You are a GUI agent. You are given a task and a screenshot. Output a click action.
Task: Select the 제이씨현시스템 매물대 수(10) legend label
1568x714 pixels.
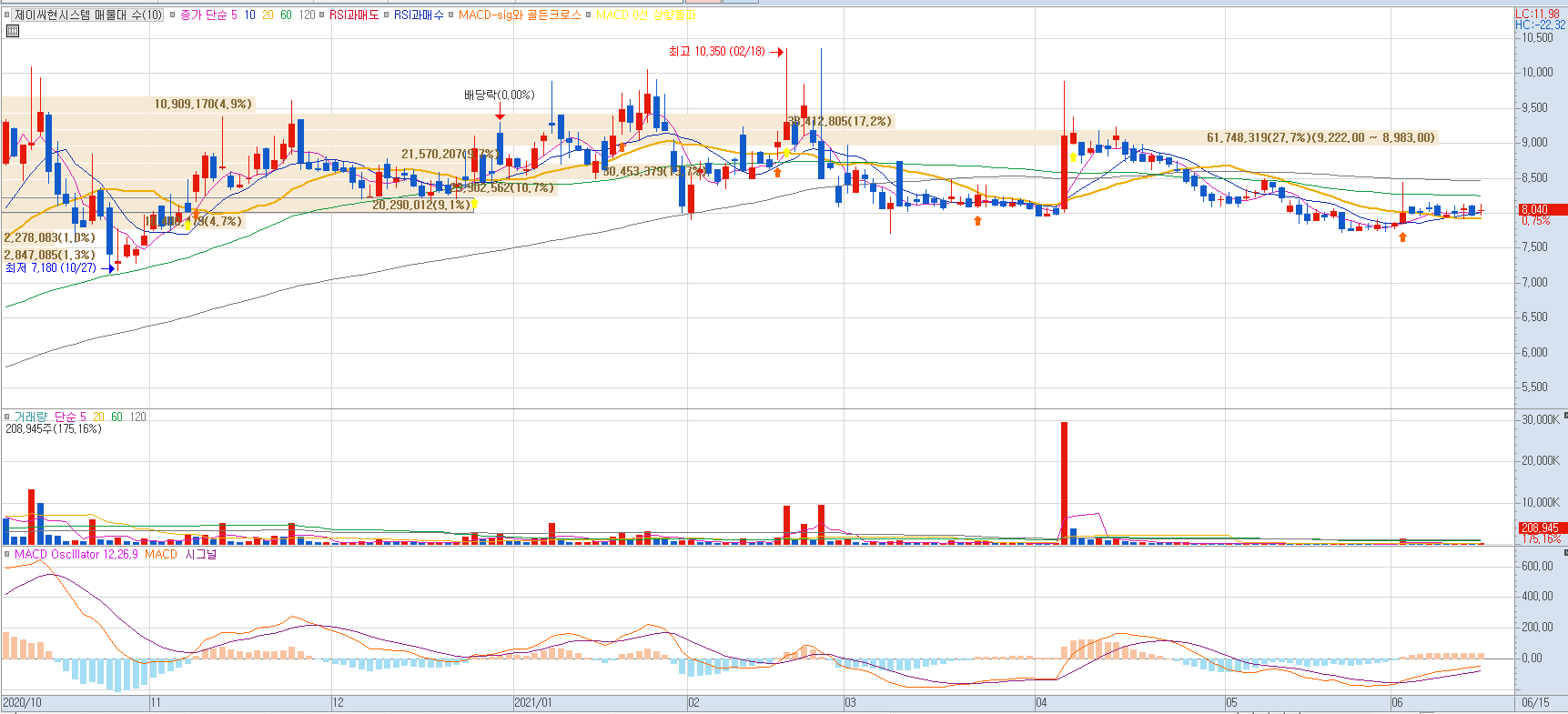pyautogui.click(x=88, y=15)
